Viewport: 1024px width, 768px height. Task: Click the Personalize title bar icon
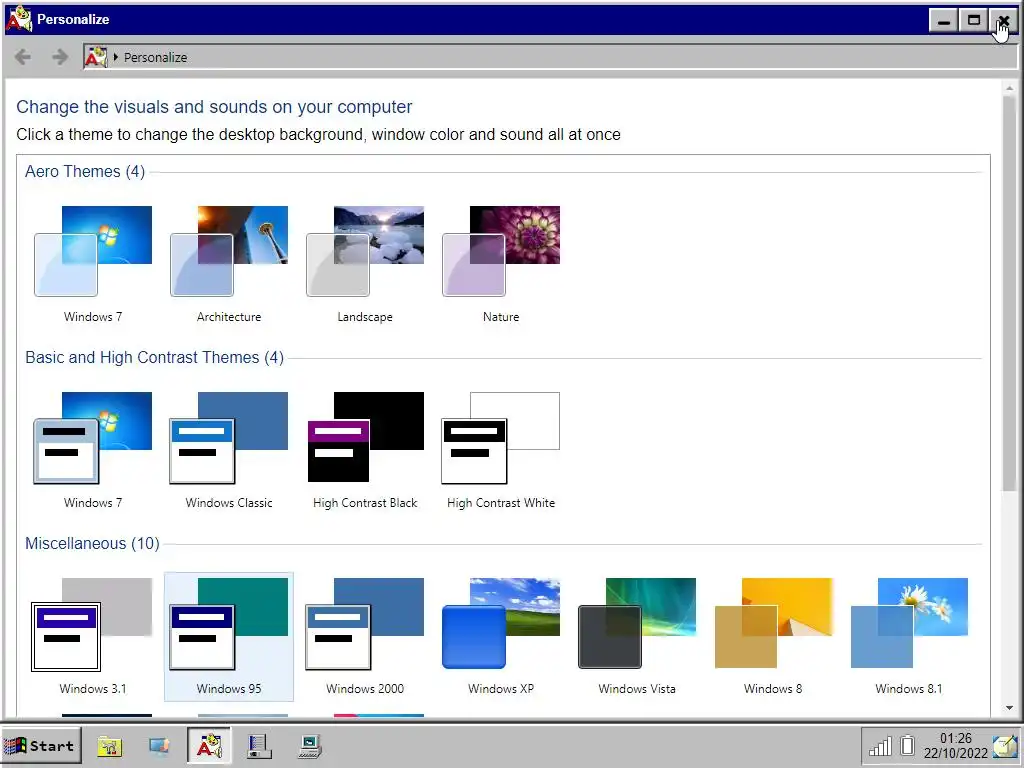(x=19, y=19)
